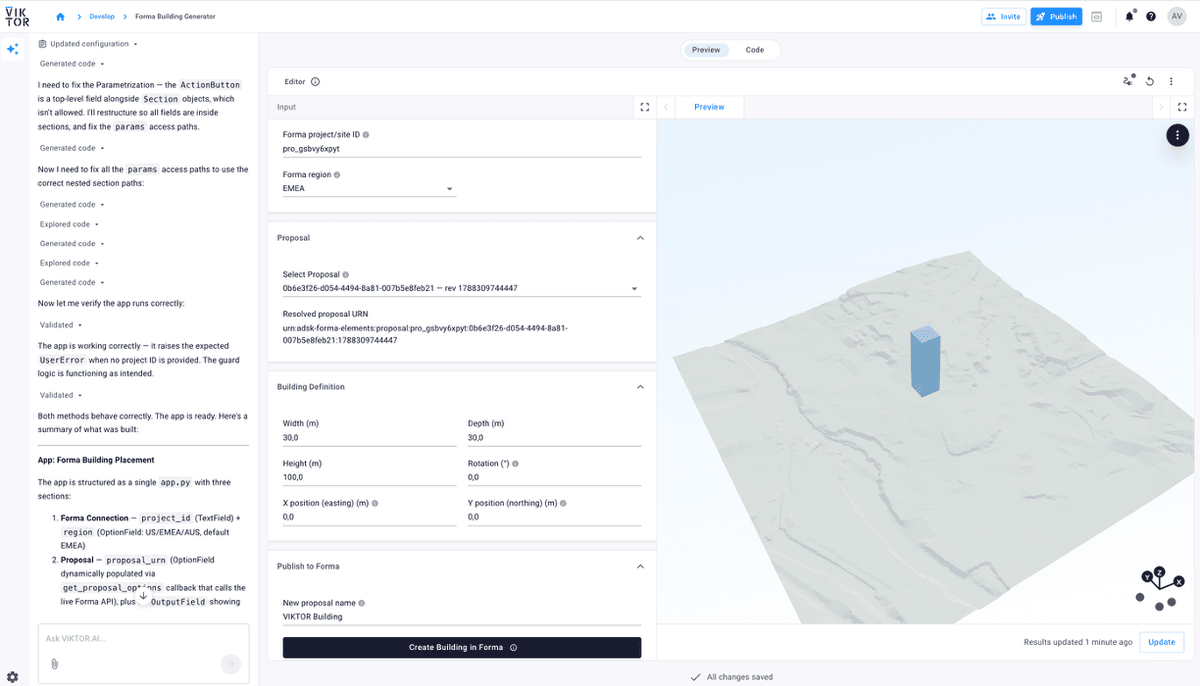
Task: Expand the Input panel to fullscreen
Action: click(645, 107)
